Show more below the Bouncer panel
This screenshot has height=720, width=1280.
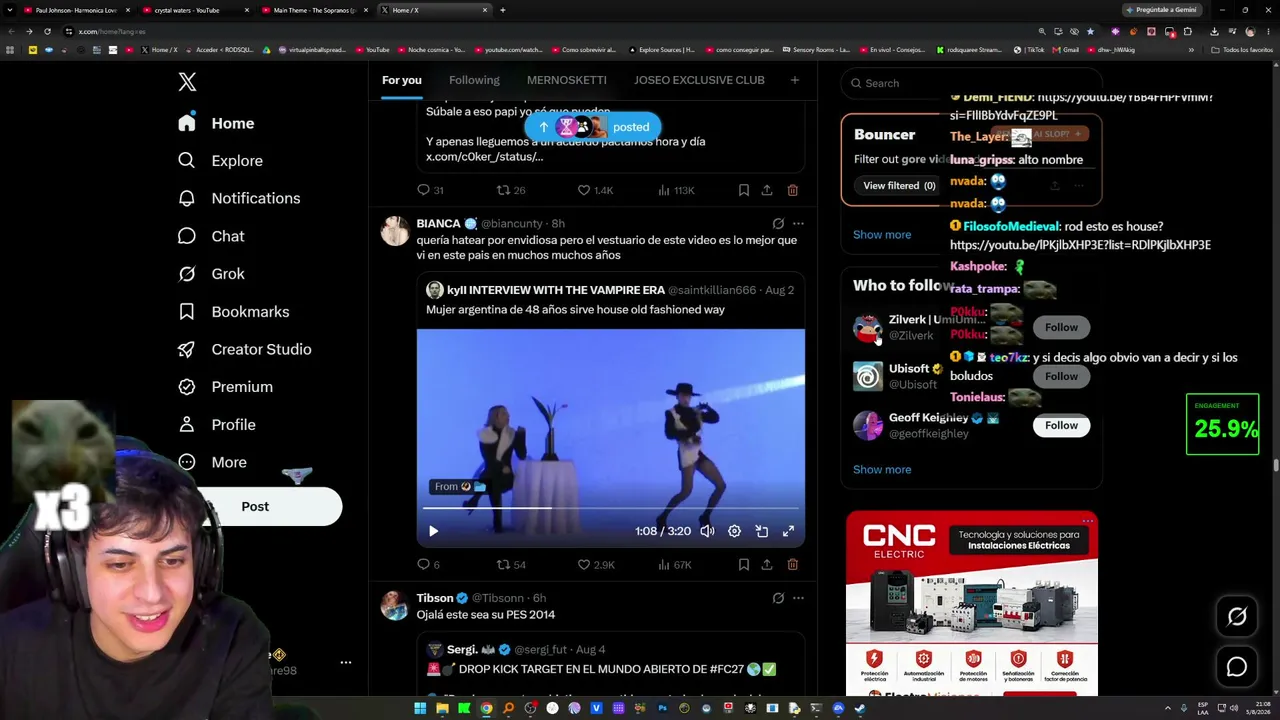[882, 235]
